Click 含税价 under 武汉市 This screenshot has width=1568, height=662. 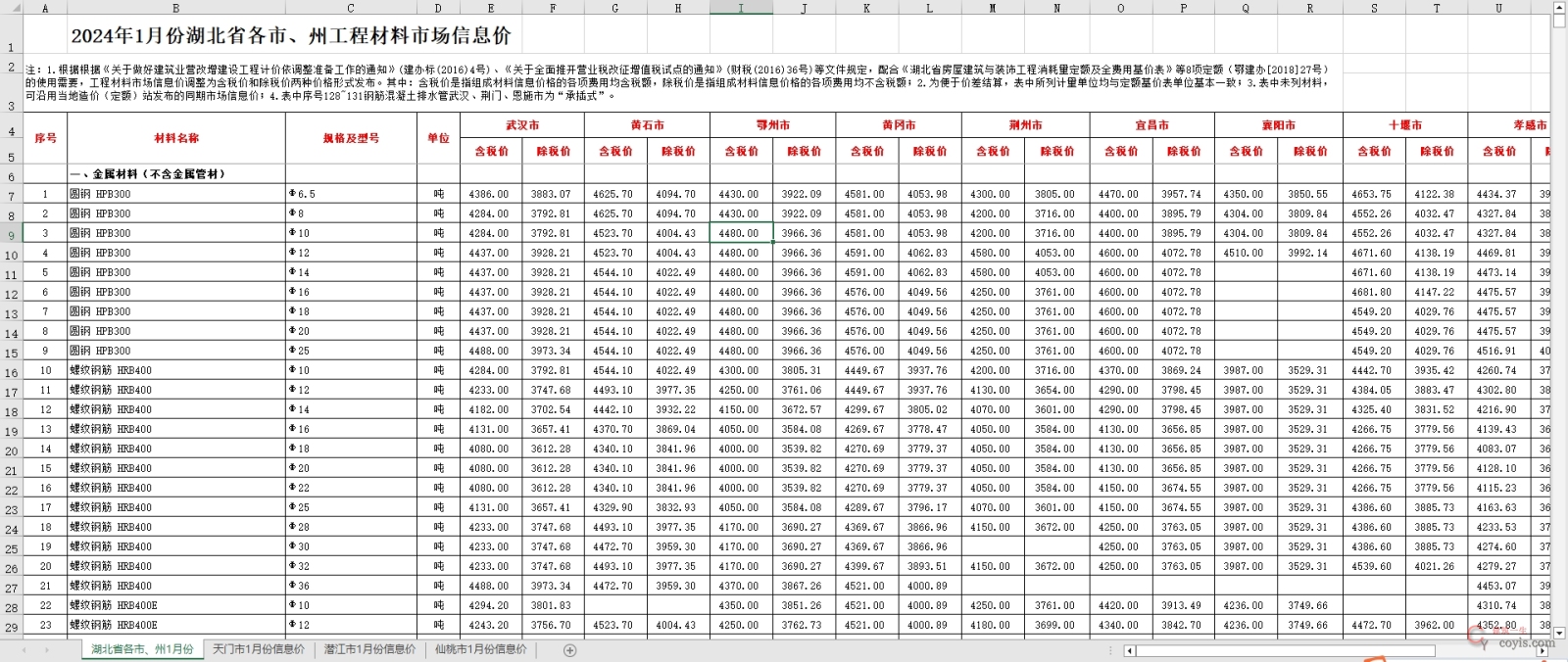[491, 151]
